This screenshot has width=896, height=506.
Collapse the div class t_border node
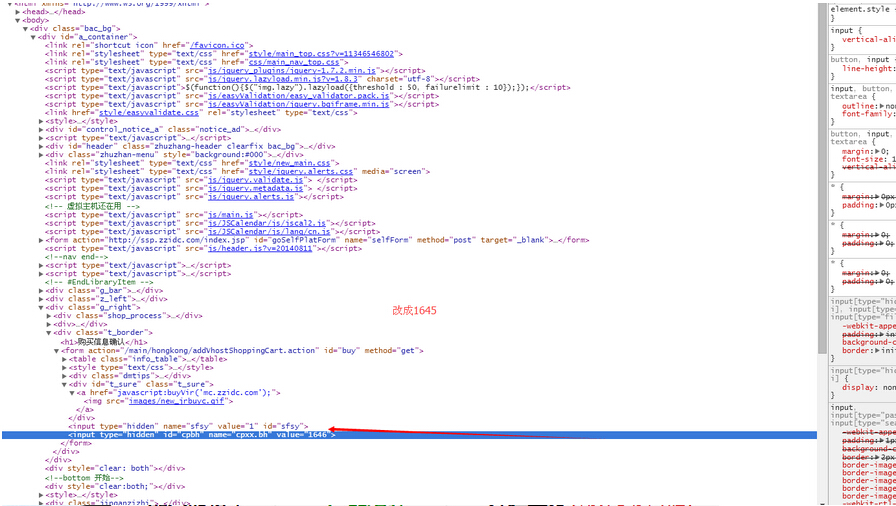49,332
